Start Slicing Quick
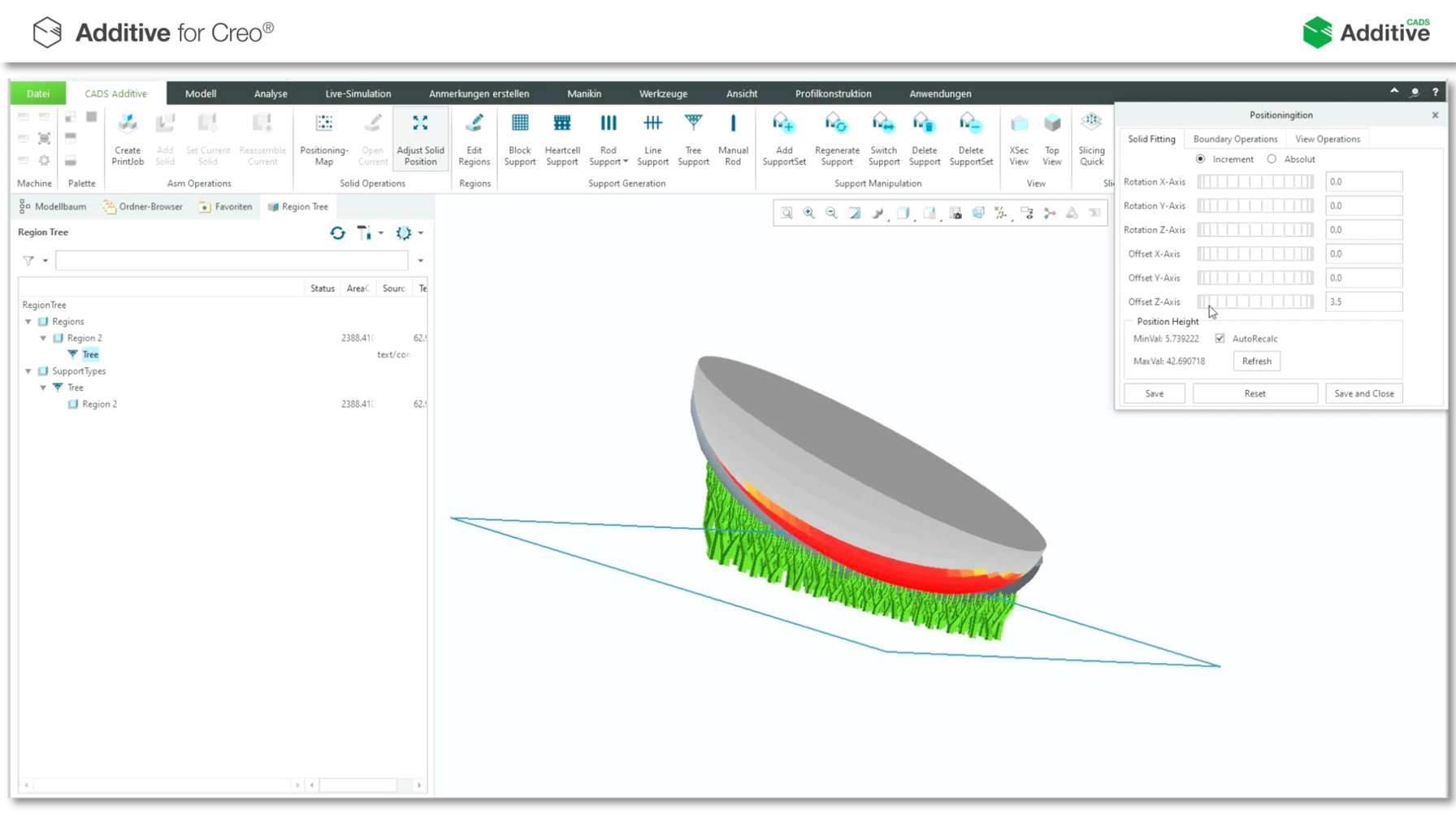Viewport: 1456px width, 819px height. 1091,139
